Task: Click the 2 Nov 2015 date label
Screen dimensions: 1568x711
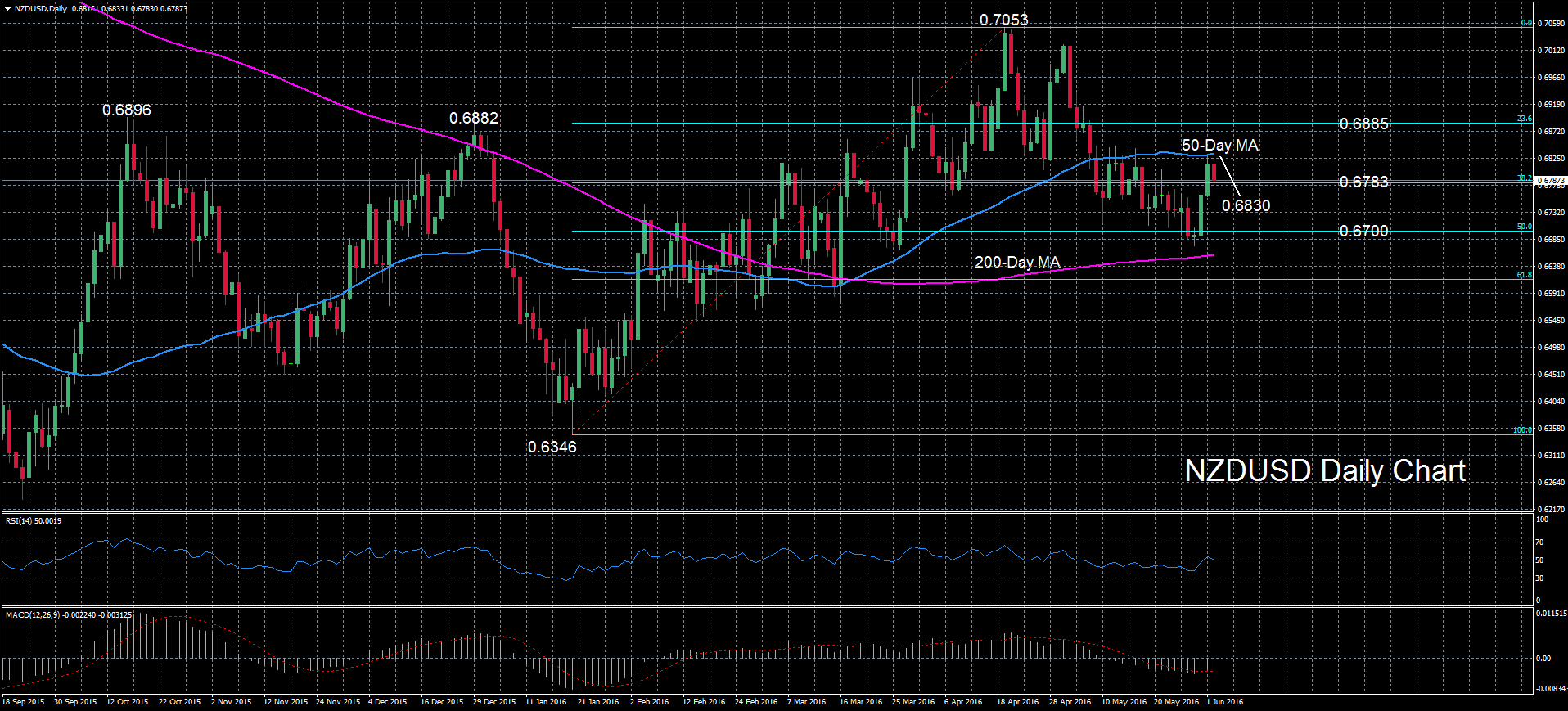Action: [x=232, y=702]
